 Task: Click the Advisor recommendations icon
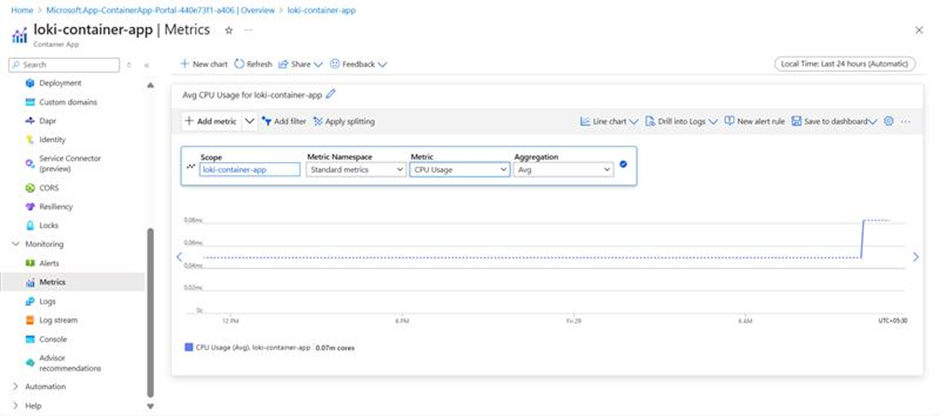pos(30,363)
